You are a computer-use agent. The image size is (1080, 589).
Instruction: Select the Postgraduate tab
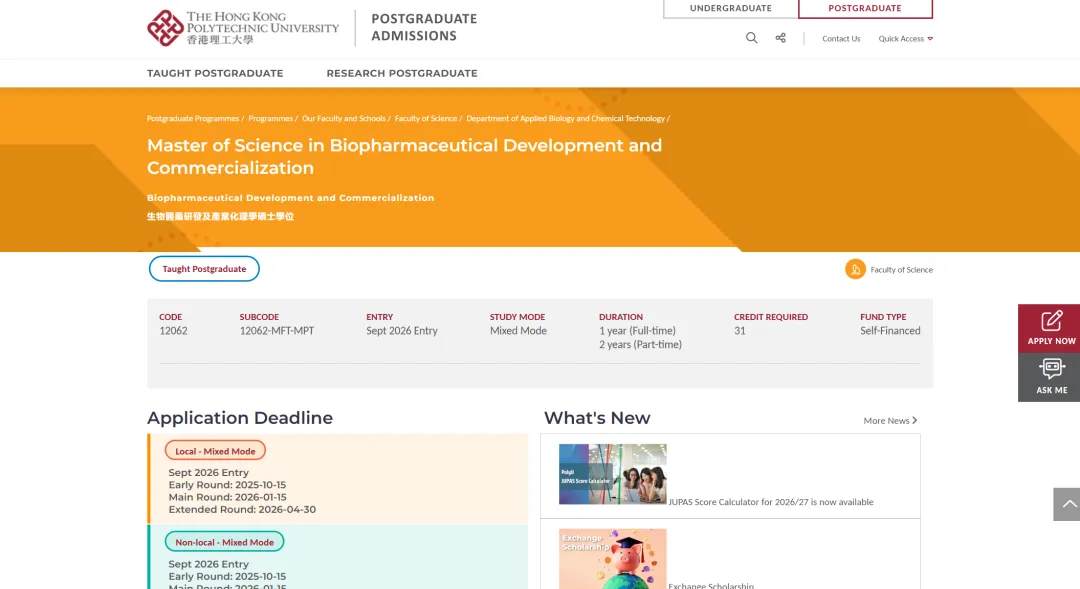click(865, 9)
